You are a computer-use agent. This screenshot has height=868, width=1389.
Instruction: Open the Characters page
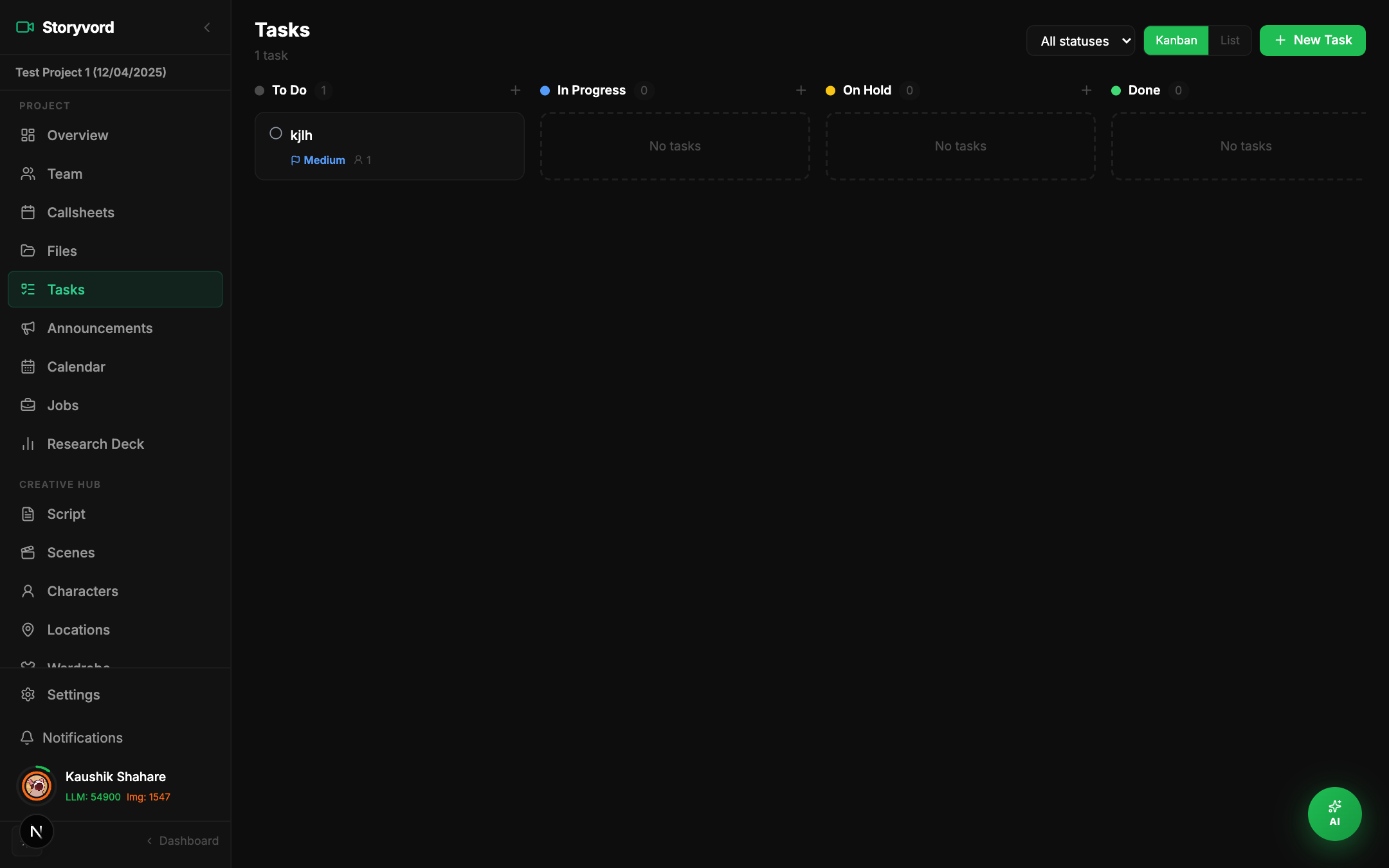tap(115, 591)
